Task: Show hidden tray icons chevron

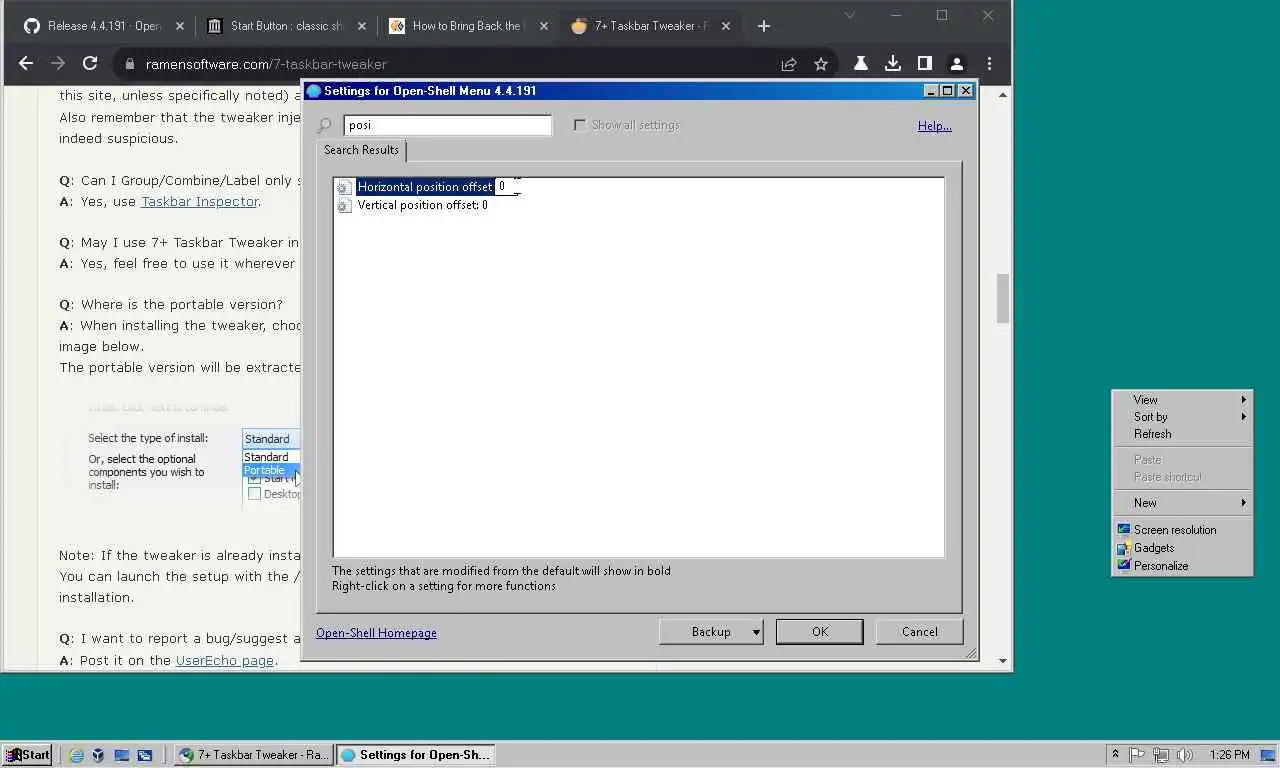Action: pyautogui.click(x=1115, y=755)
